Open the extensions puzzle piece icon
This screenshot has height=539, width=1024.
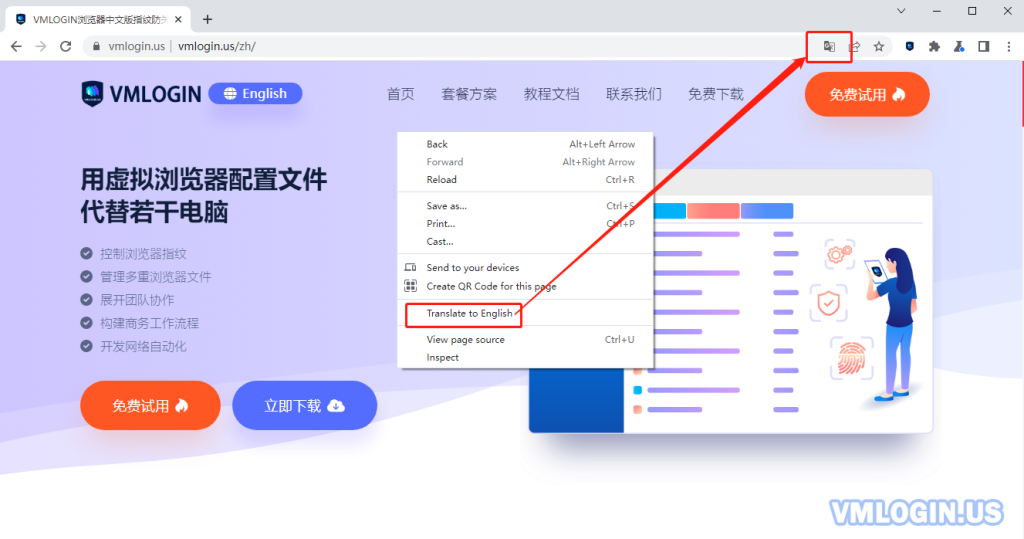[934, 46]
